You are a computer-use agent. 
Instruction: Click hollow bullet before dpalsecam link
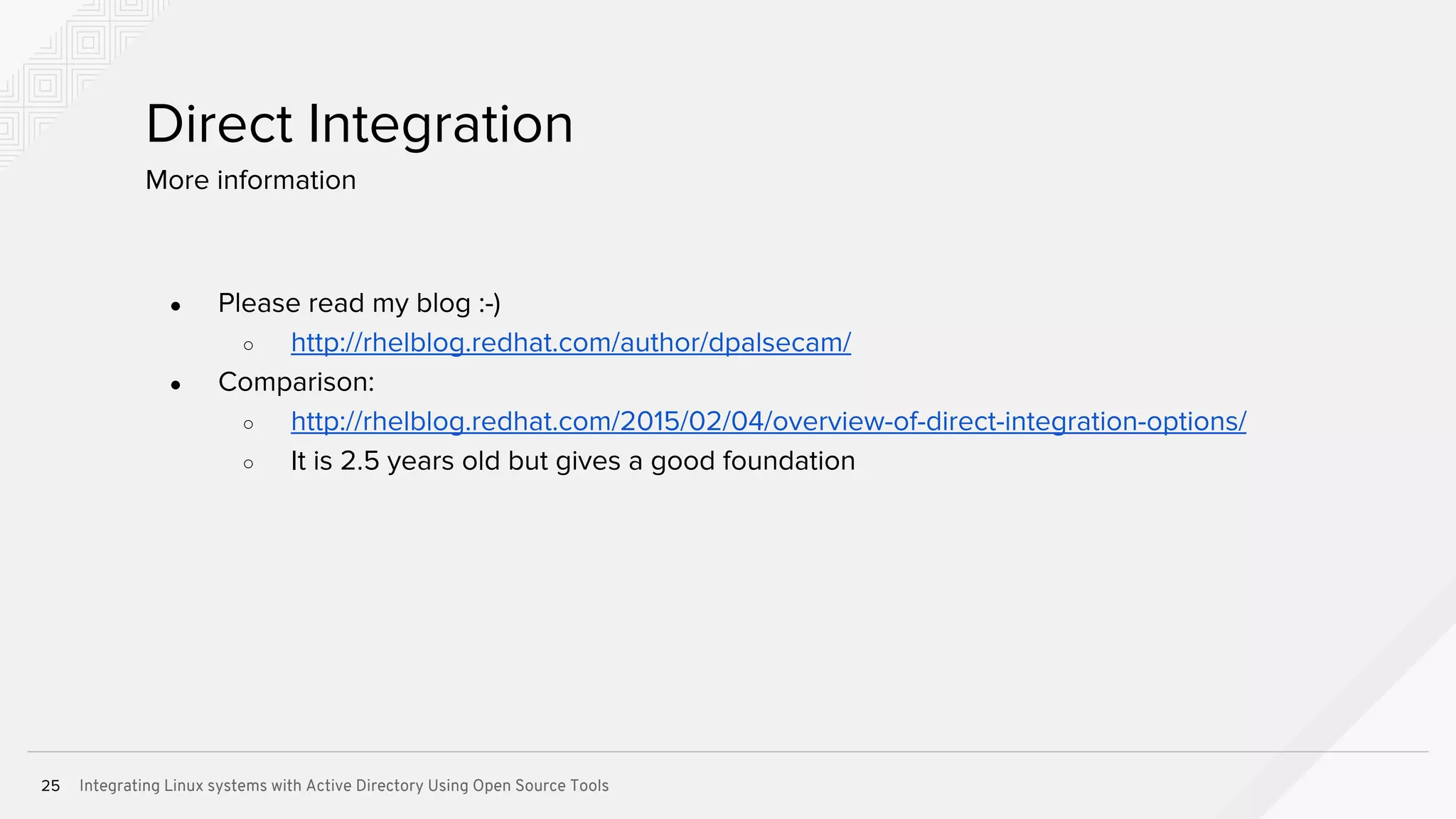[x=248, y=346]
